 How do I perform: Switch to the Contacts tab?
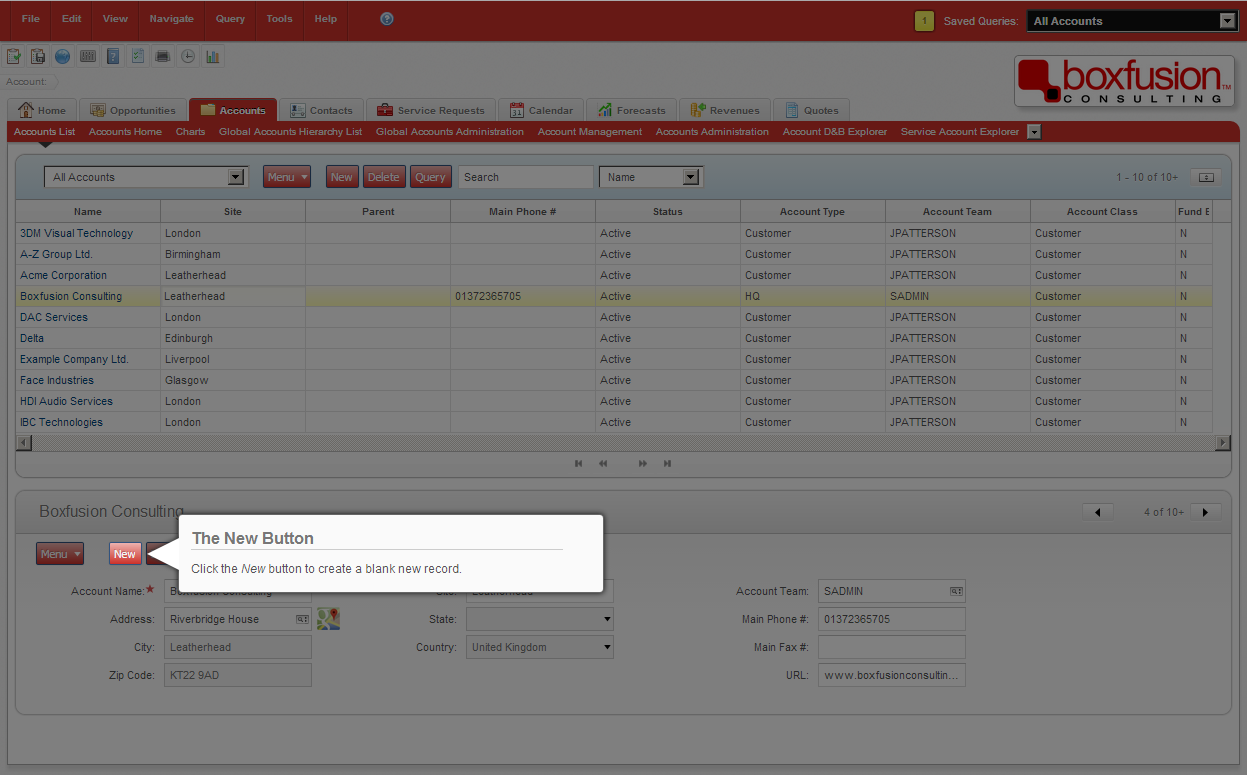(x=321, y=110)
